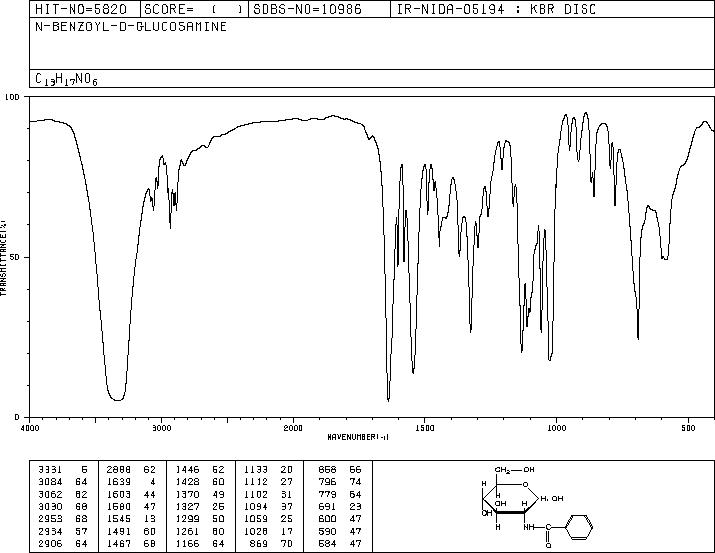
Task: Select the N-BENZOYL-D-GLUCOSAMINE compound name
Action: pos(131,26)
